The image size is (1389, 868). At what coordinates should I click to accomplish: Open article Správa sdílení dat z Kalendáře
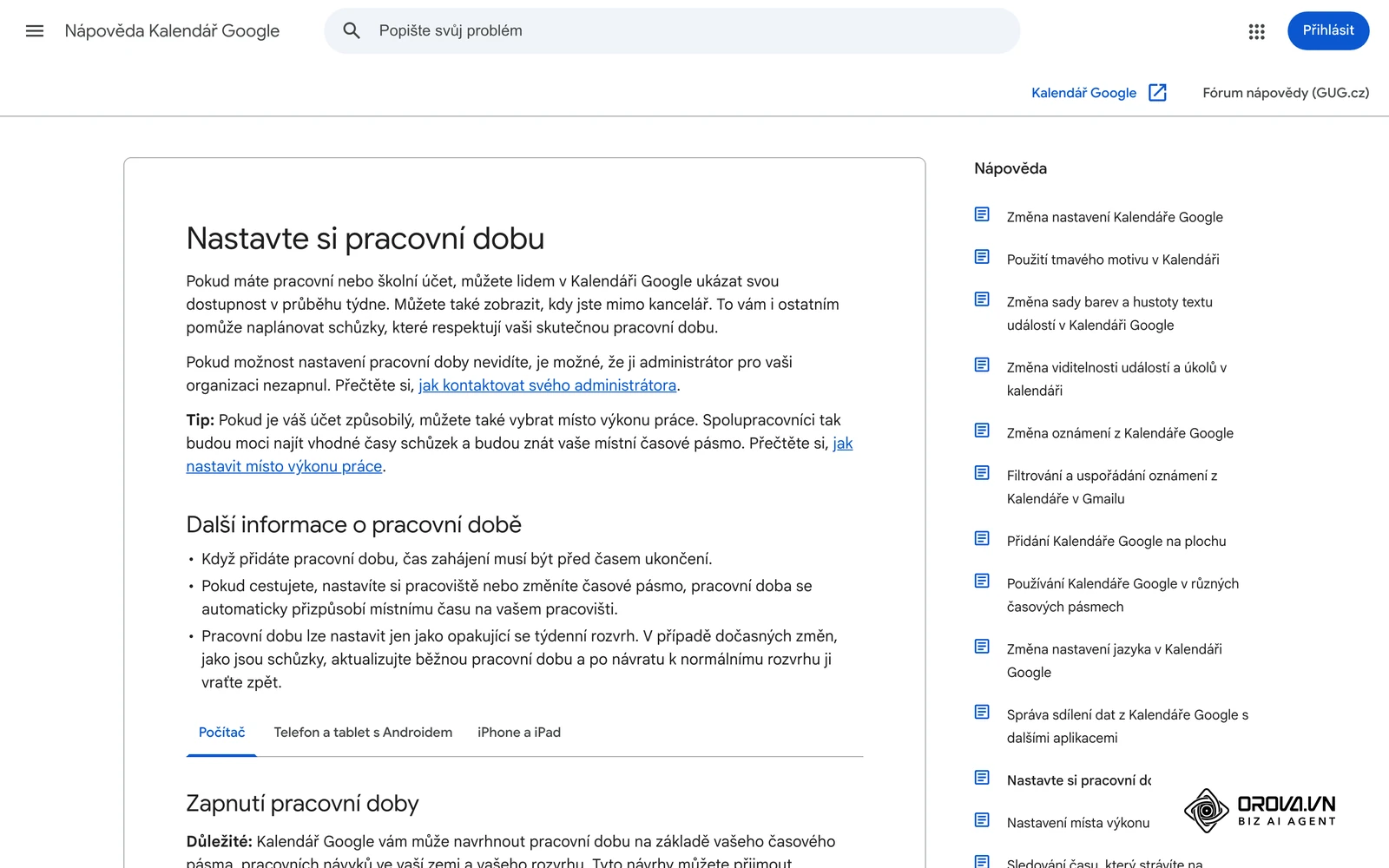(x=1128, y=727)
